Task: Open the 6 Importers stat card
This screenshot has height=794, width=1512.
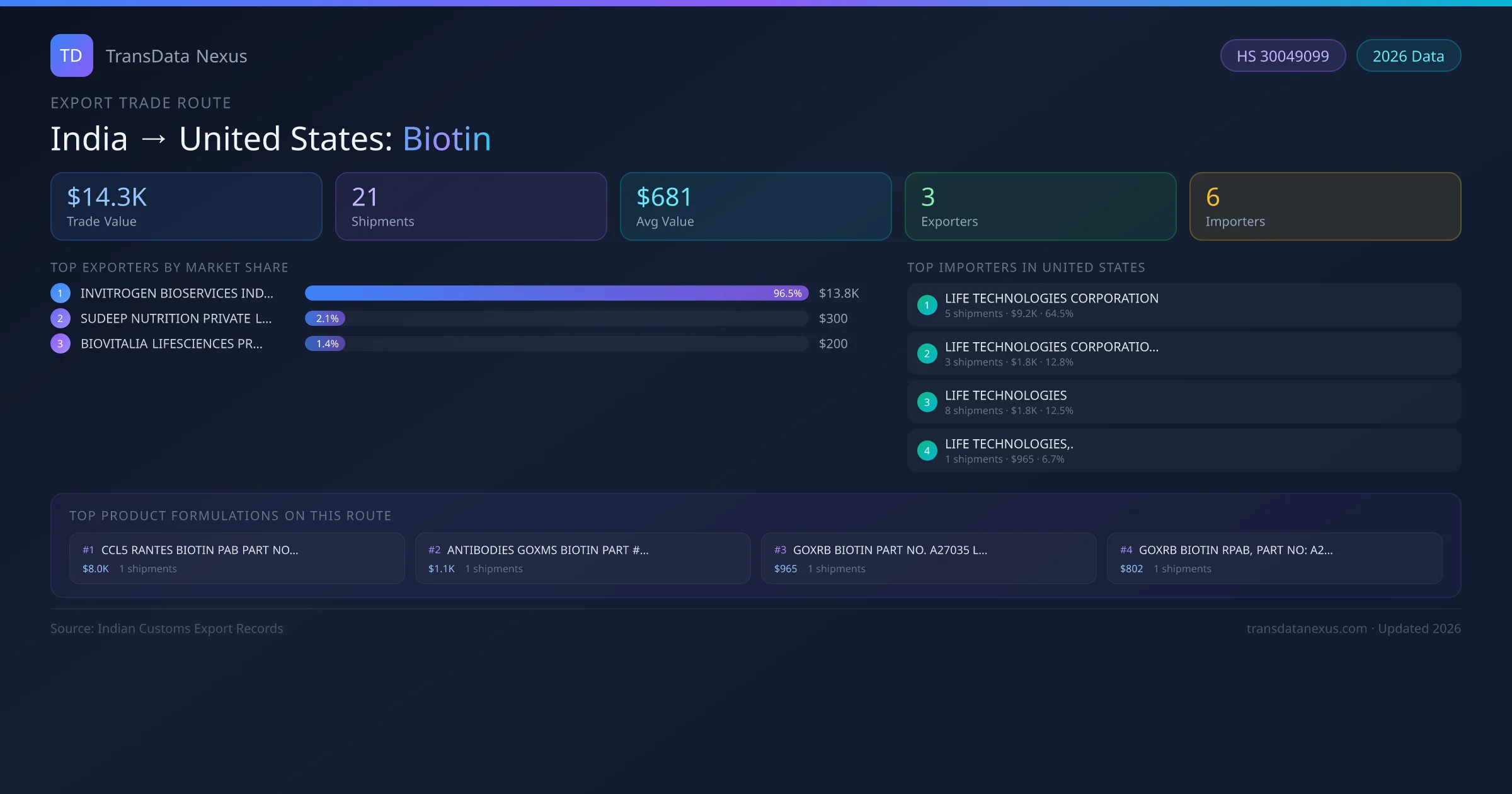Action: click(1325, 207)
